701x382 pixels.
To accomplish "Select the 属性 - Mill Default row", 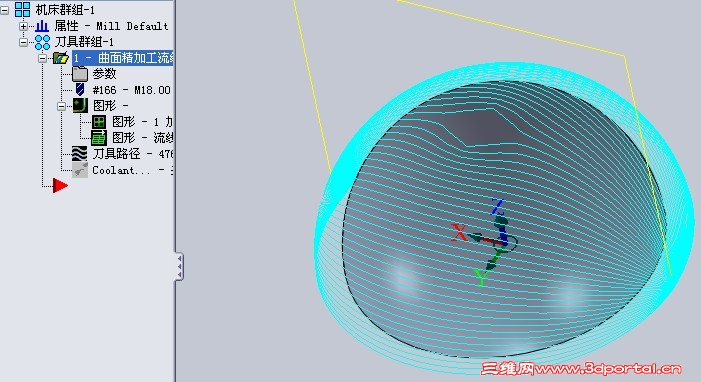I will pos(111,26).
